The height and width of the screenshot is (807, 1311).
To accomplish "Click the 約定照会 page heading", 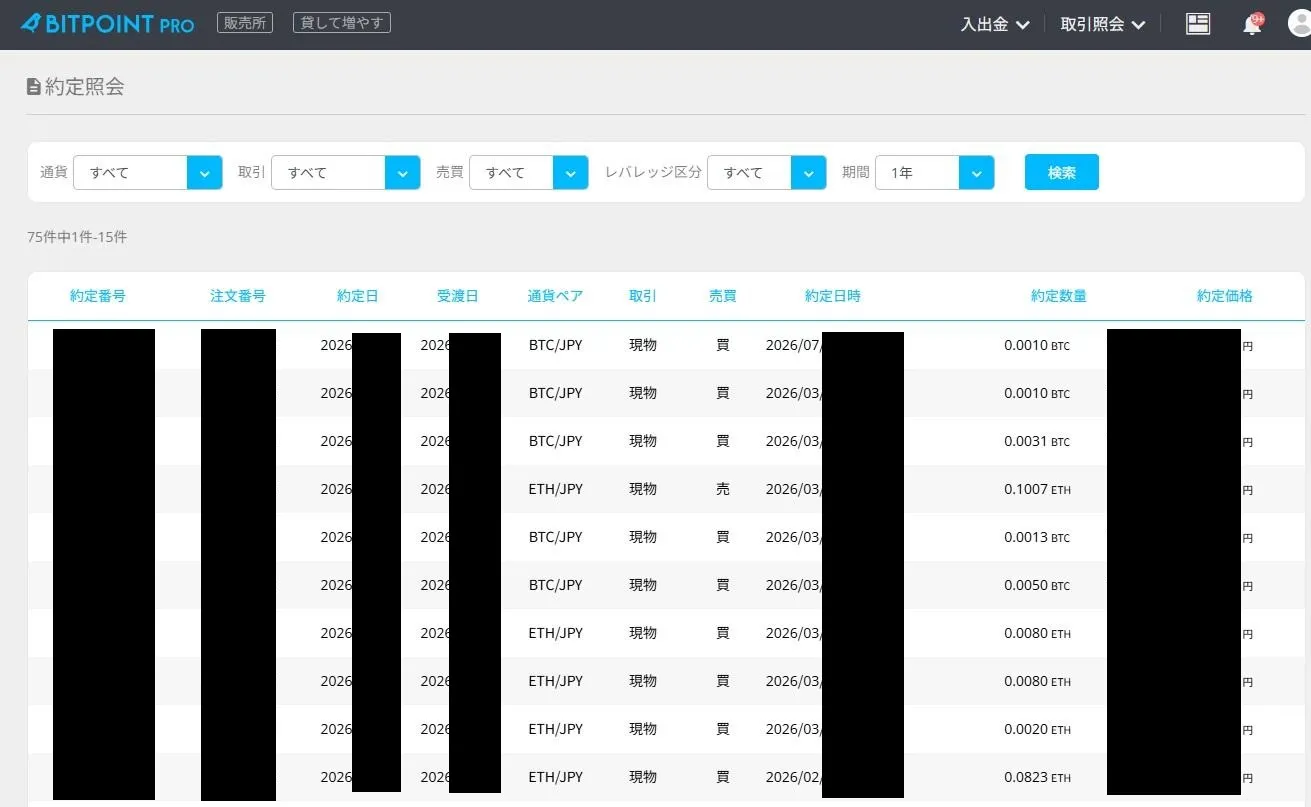I will (x=76, y=87).
